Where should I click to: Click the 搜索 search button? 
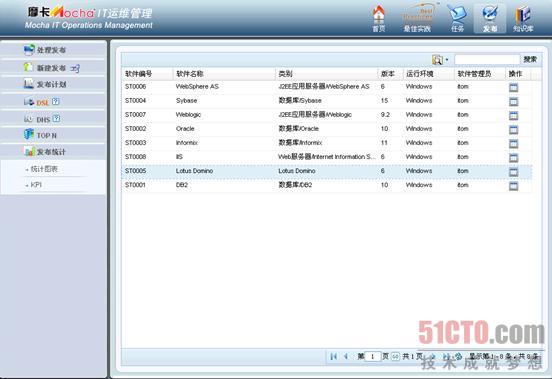530,59
